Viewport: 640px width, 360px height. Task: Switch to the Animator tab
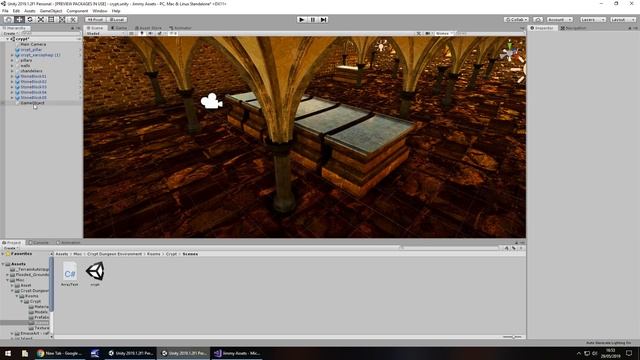[180, 28]
